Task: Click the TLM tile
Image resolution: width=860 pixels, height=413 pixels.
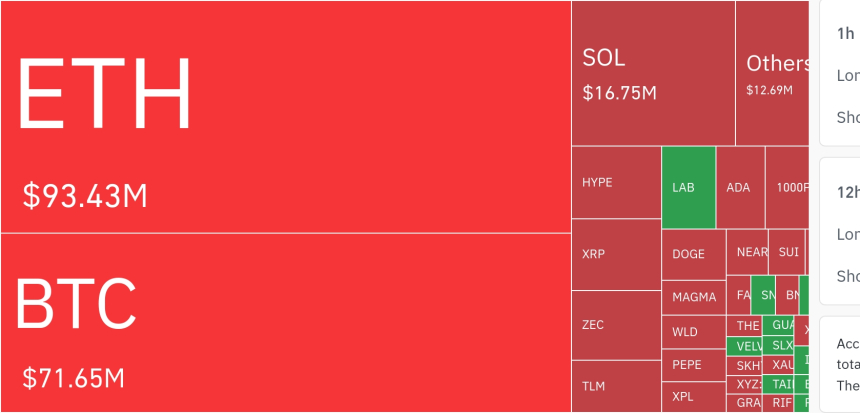Action: pos(616,386)
